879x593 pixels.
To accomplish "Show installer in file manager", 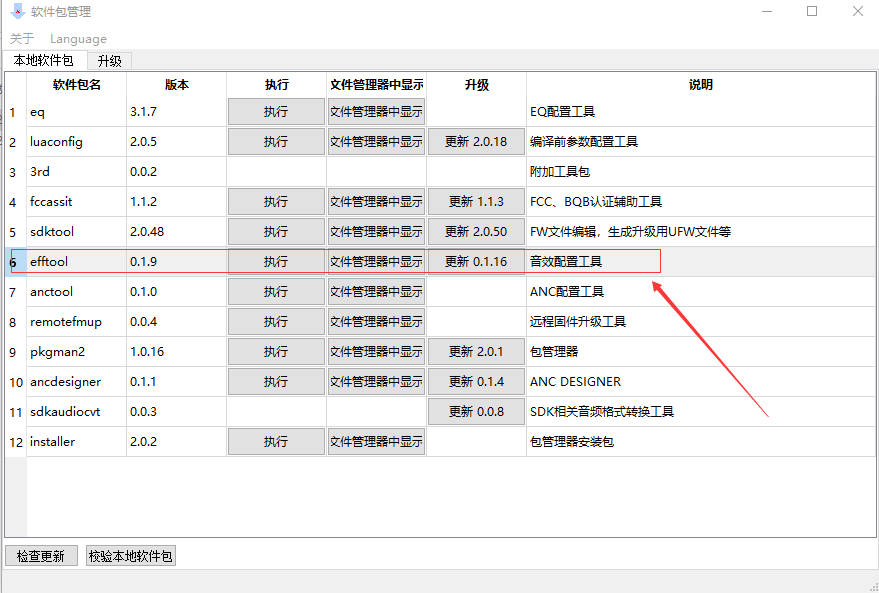I will point(376,442).
